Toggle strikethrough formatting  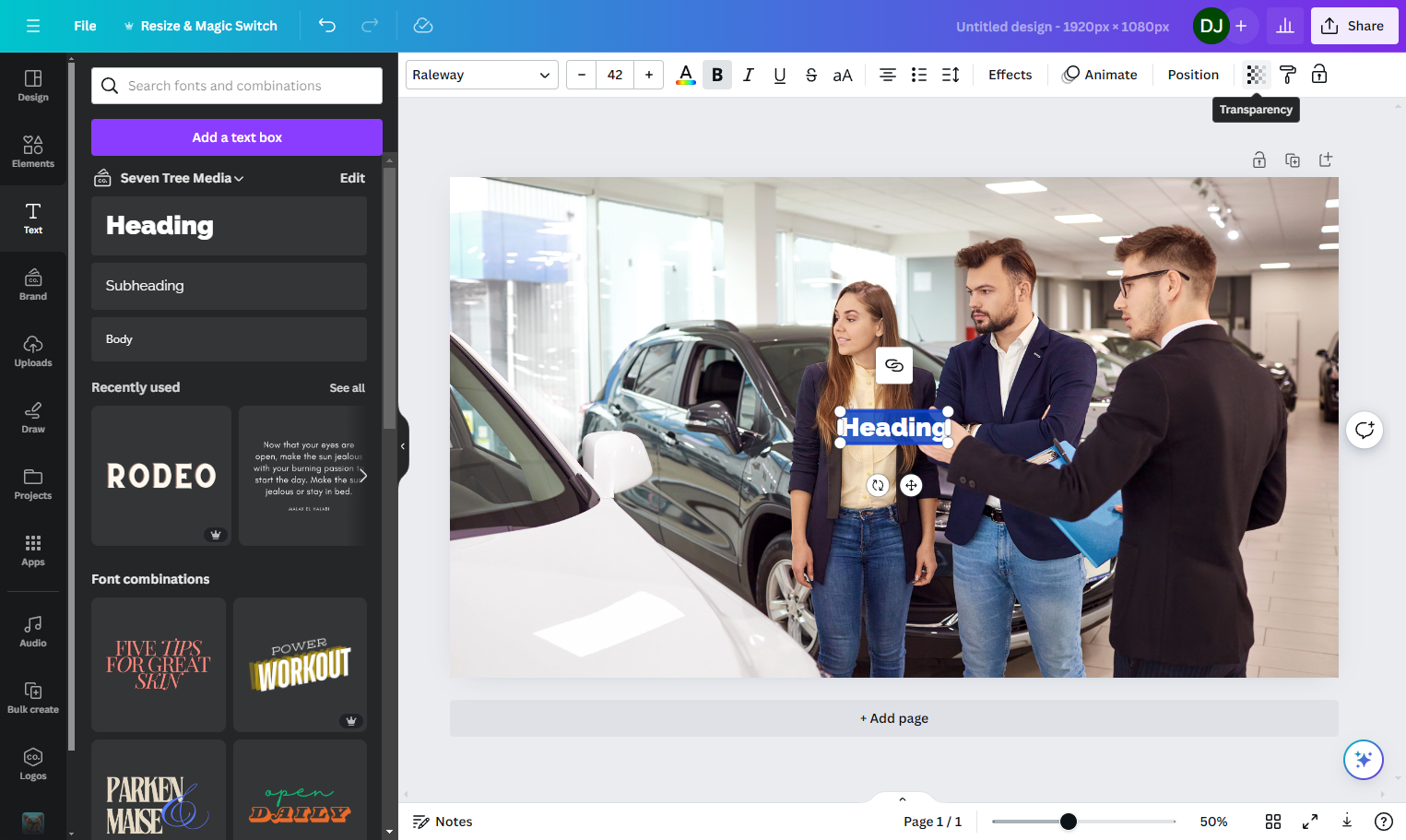[x=811, y=75]
